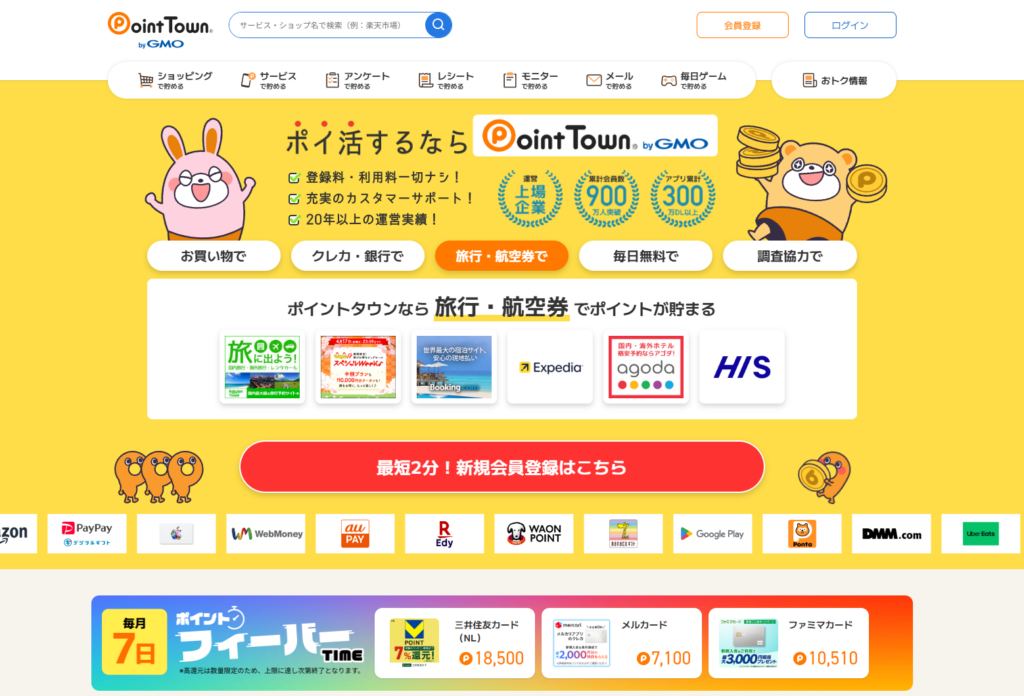This screenshot has height=696, width=1024.
Task: Open the WAON POINT logo tile
Action: coord(534,533)
